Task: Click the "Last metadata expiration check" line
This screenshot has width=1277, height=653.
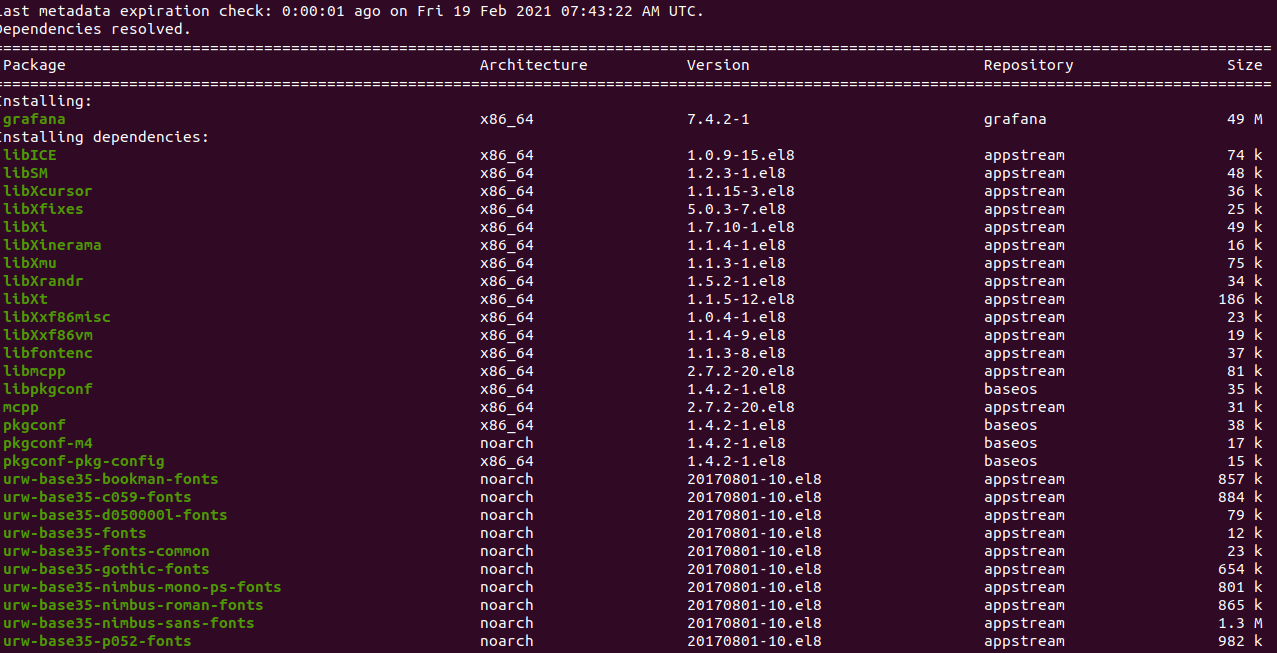Action: 352,11
